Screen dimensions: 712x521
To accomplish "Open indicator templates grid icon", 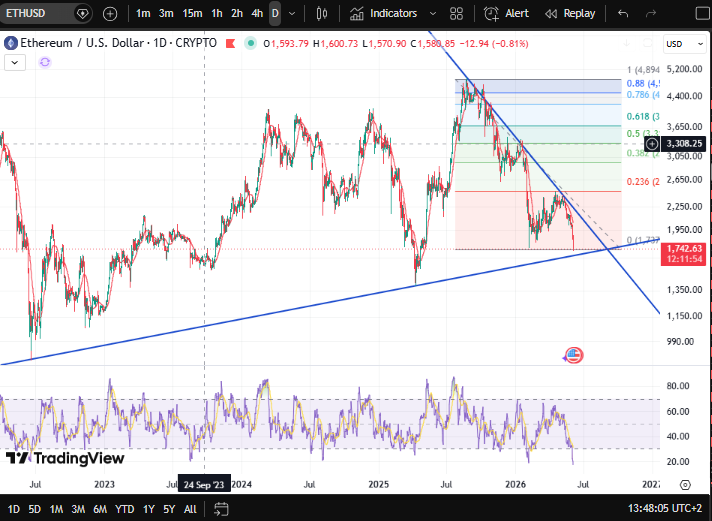I will 456,14.
